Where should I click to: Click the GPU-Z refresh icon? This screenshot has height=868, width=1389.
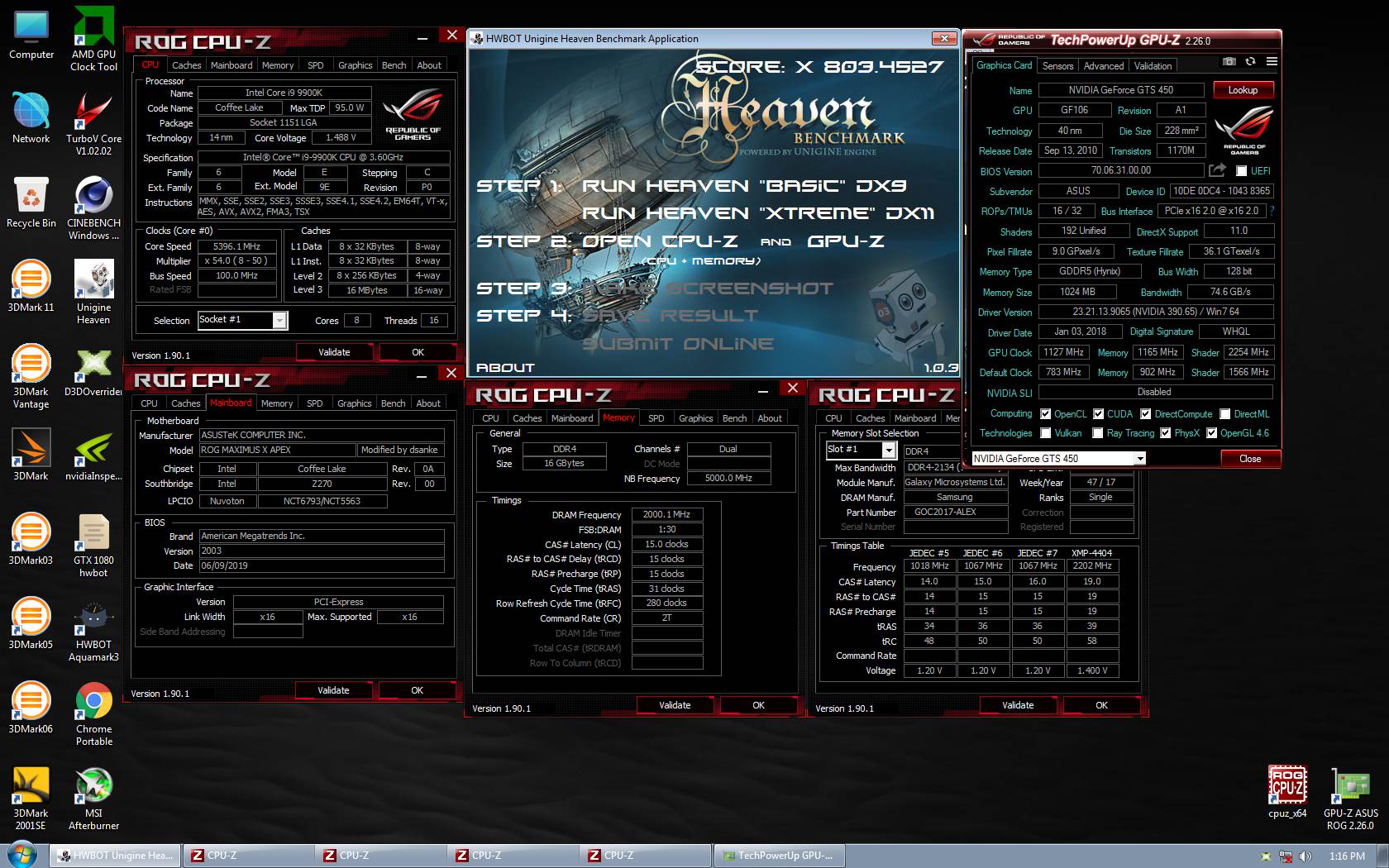coord(1250,62)
